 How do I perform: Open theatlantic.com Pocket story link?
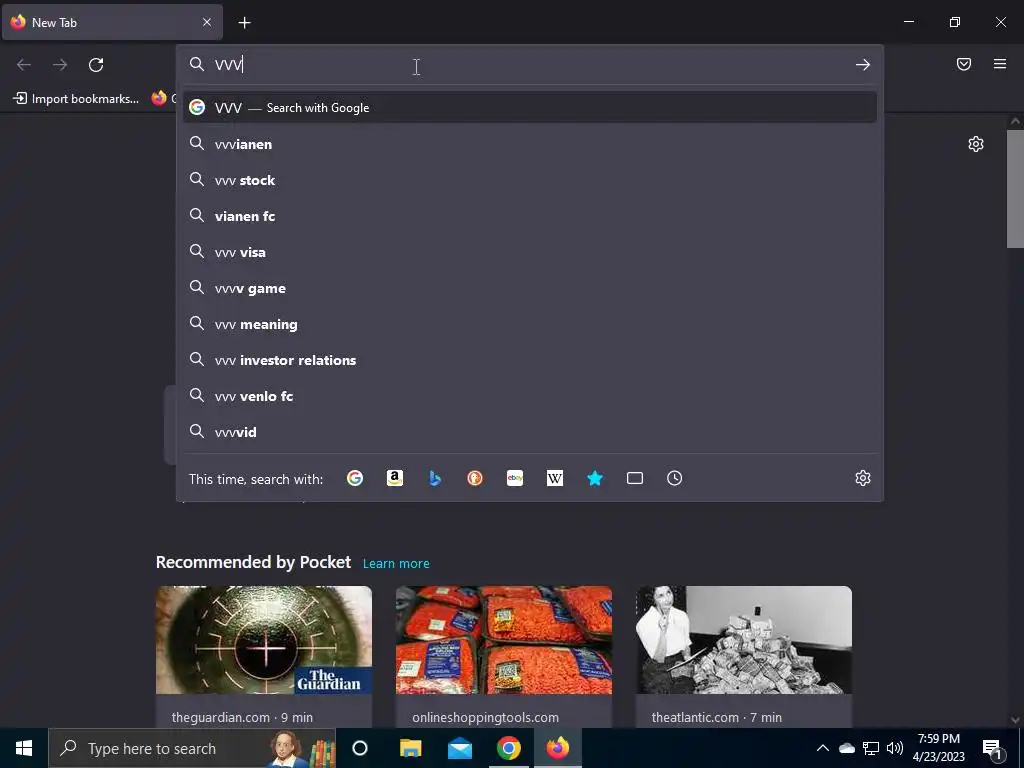point(716,717)
